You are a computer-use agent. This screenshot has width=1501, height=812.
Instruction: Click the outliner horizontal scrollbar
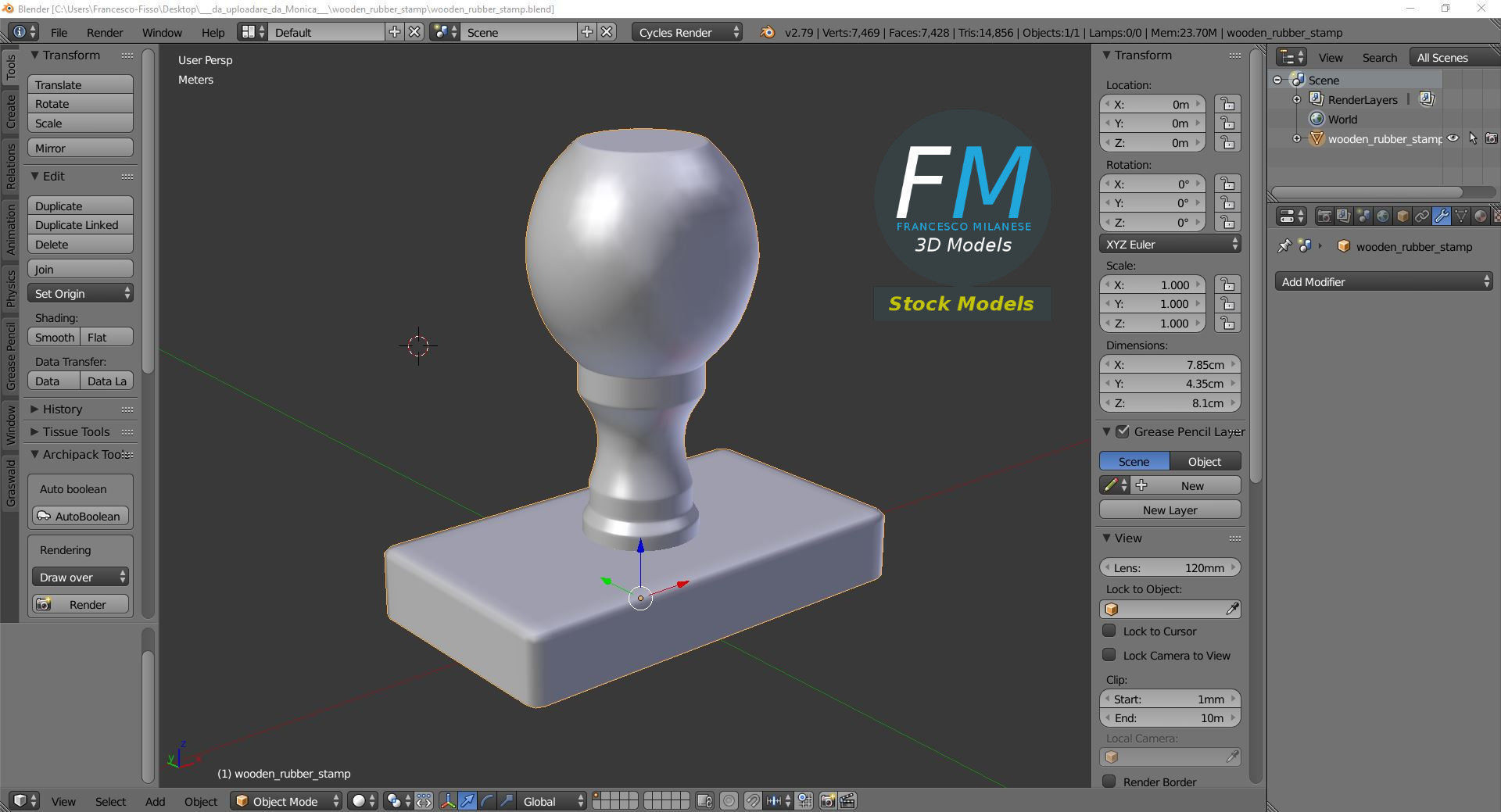[x=1367, y=191]
